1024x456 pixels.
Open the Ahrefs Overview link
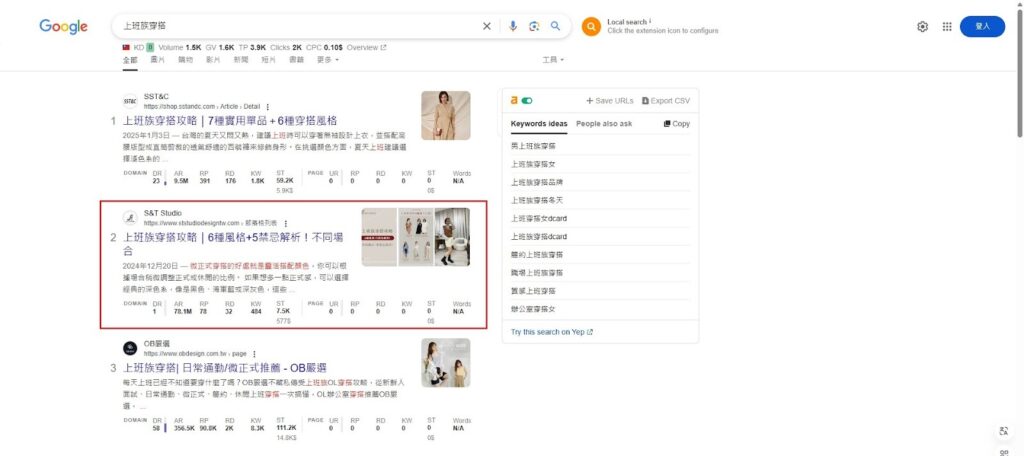point(366,47)
